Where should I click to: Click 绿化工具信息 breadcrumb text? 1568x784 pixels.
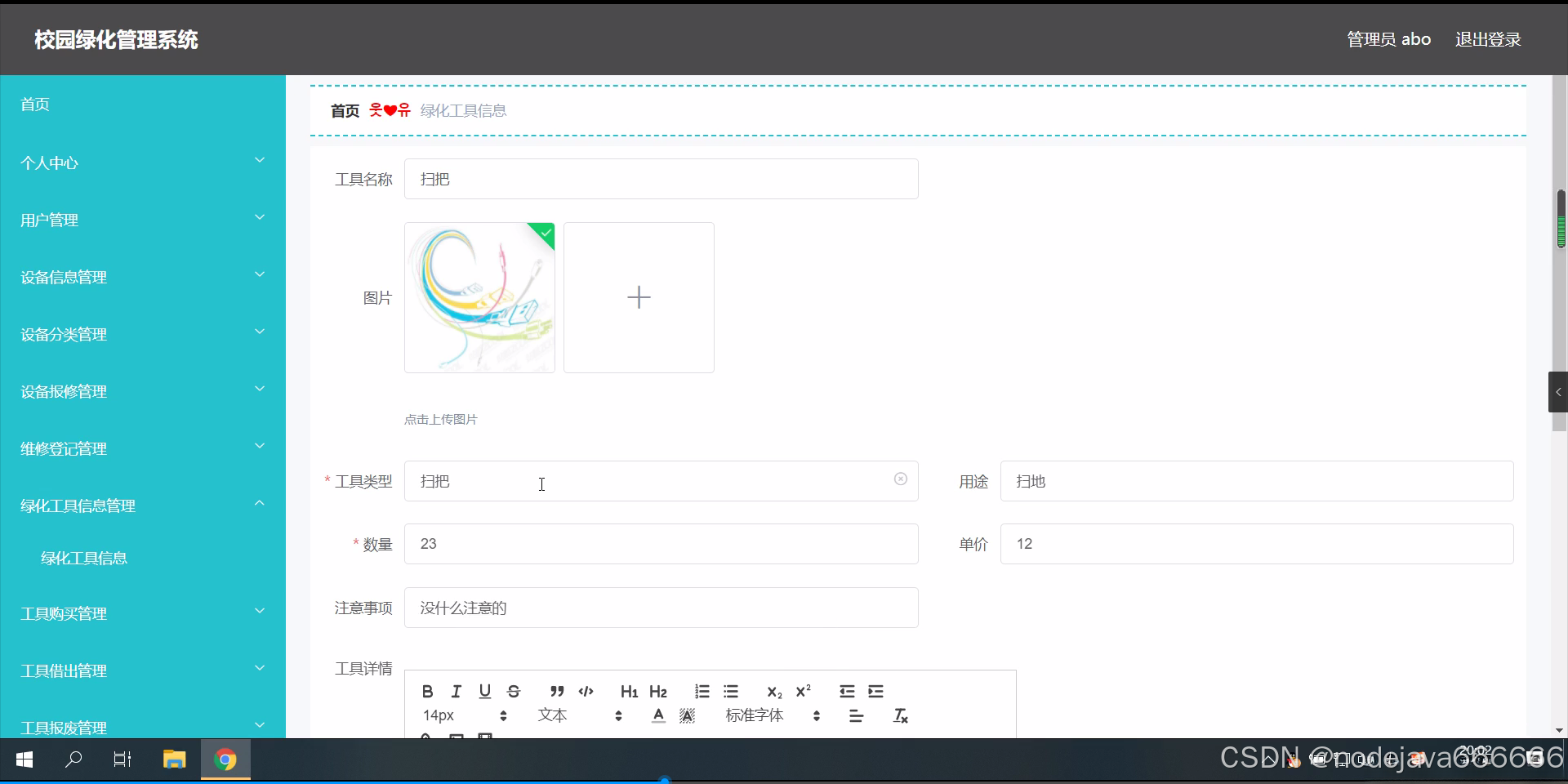(463, 110)
